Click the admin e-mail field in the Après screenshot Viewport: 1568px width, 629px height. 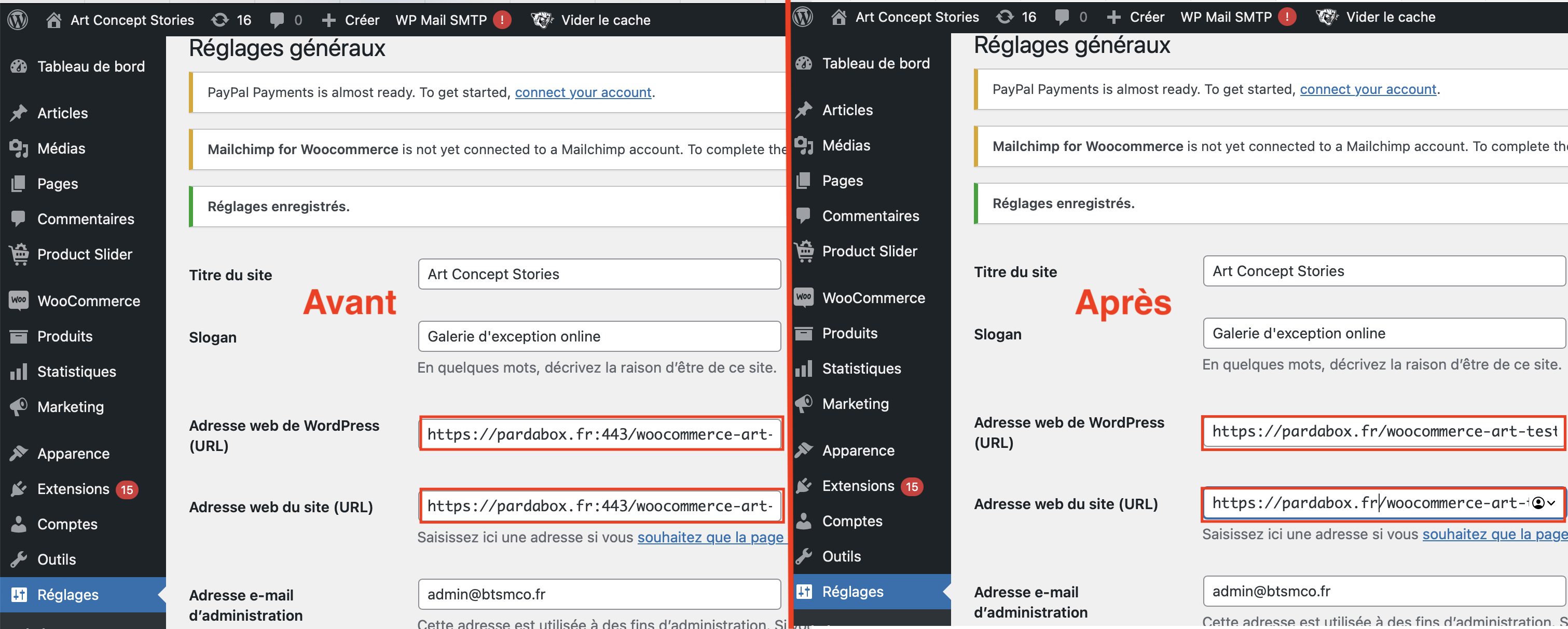click(1384, 591)
